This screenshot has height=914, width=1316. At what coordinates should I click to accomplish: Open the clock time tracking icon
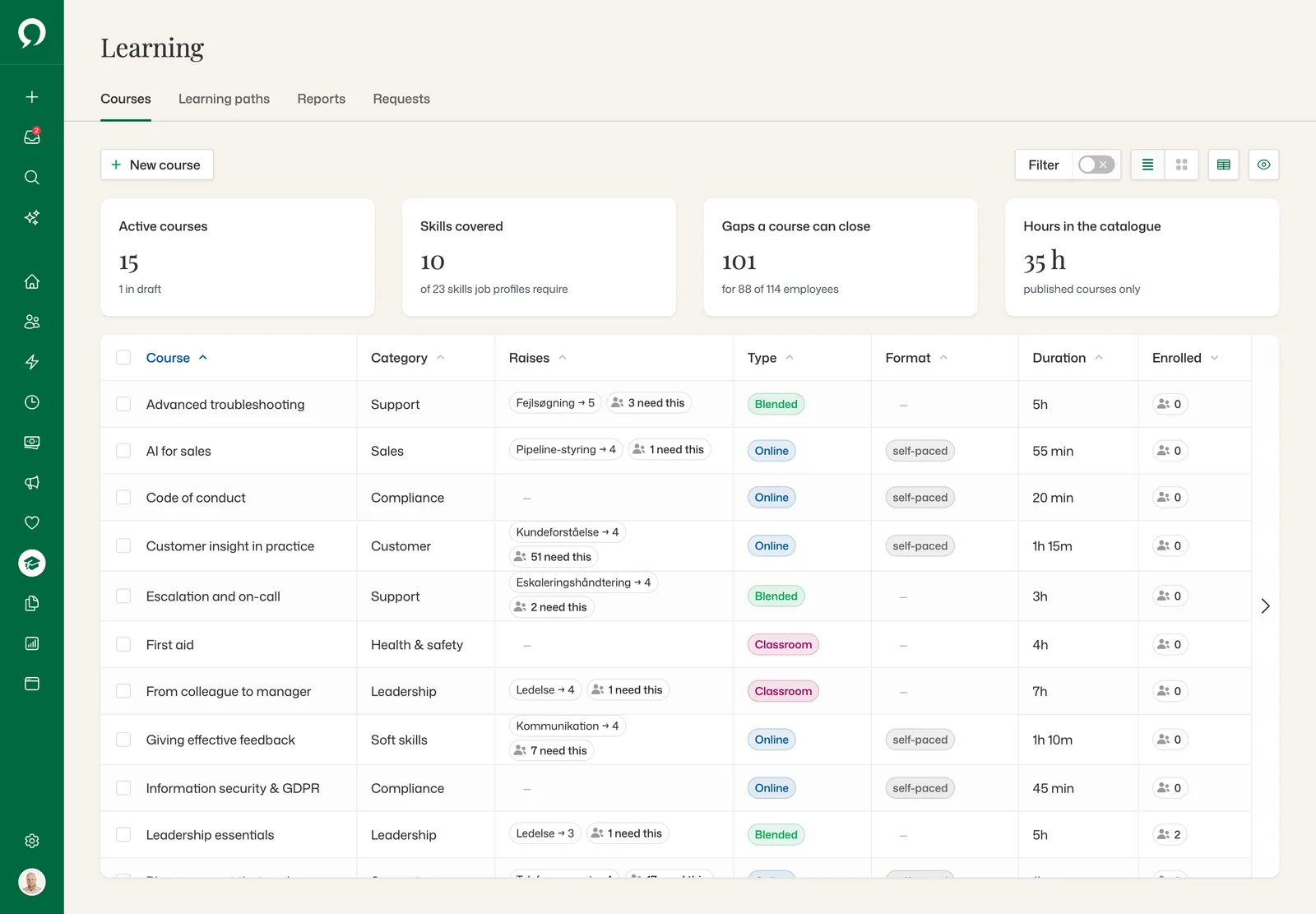tap(32, 402)
